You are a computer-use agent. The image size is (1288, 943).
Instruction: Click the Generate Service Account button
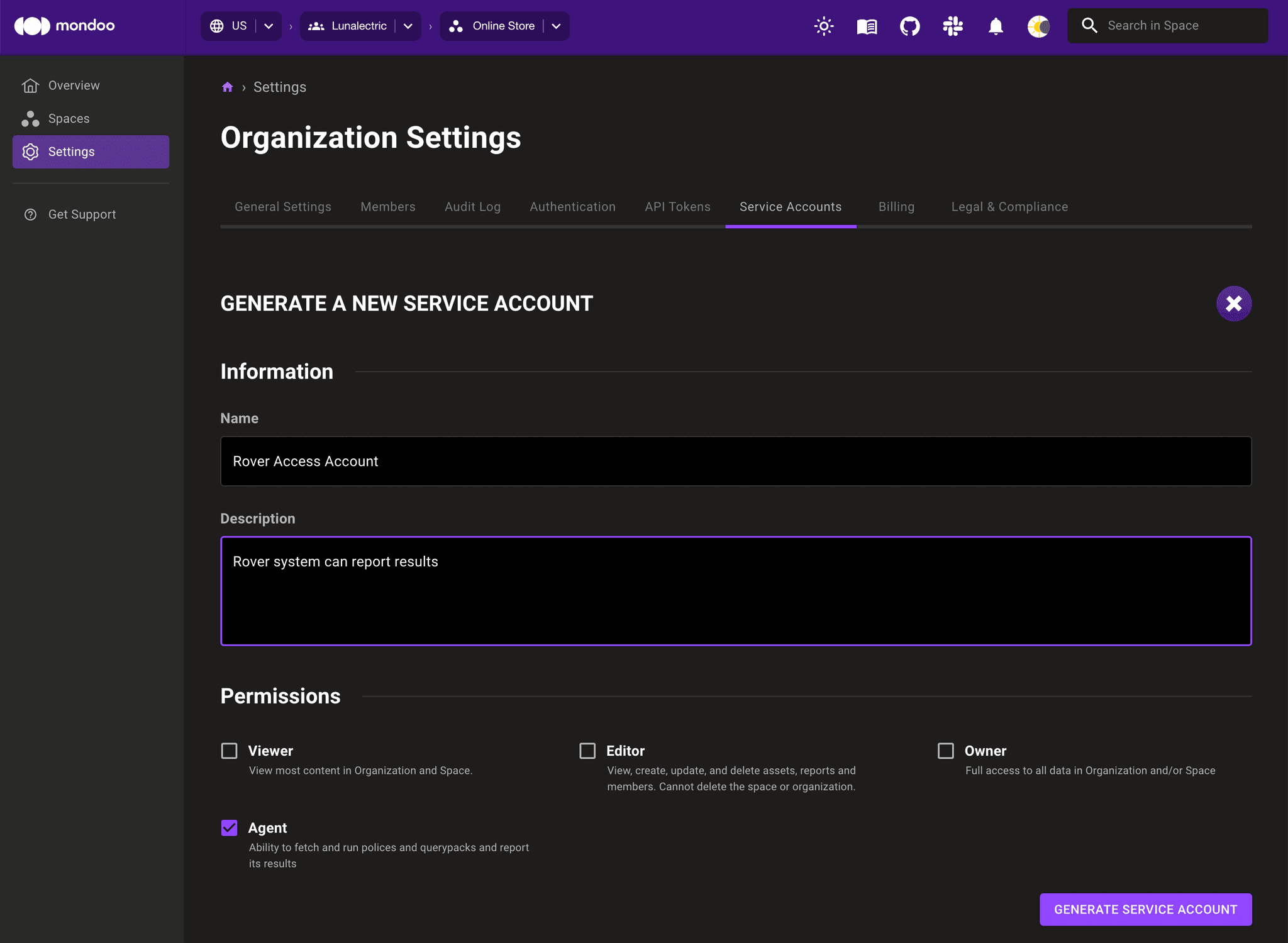tap(1146, 909)
